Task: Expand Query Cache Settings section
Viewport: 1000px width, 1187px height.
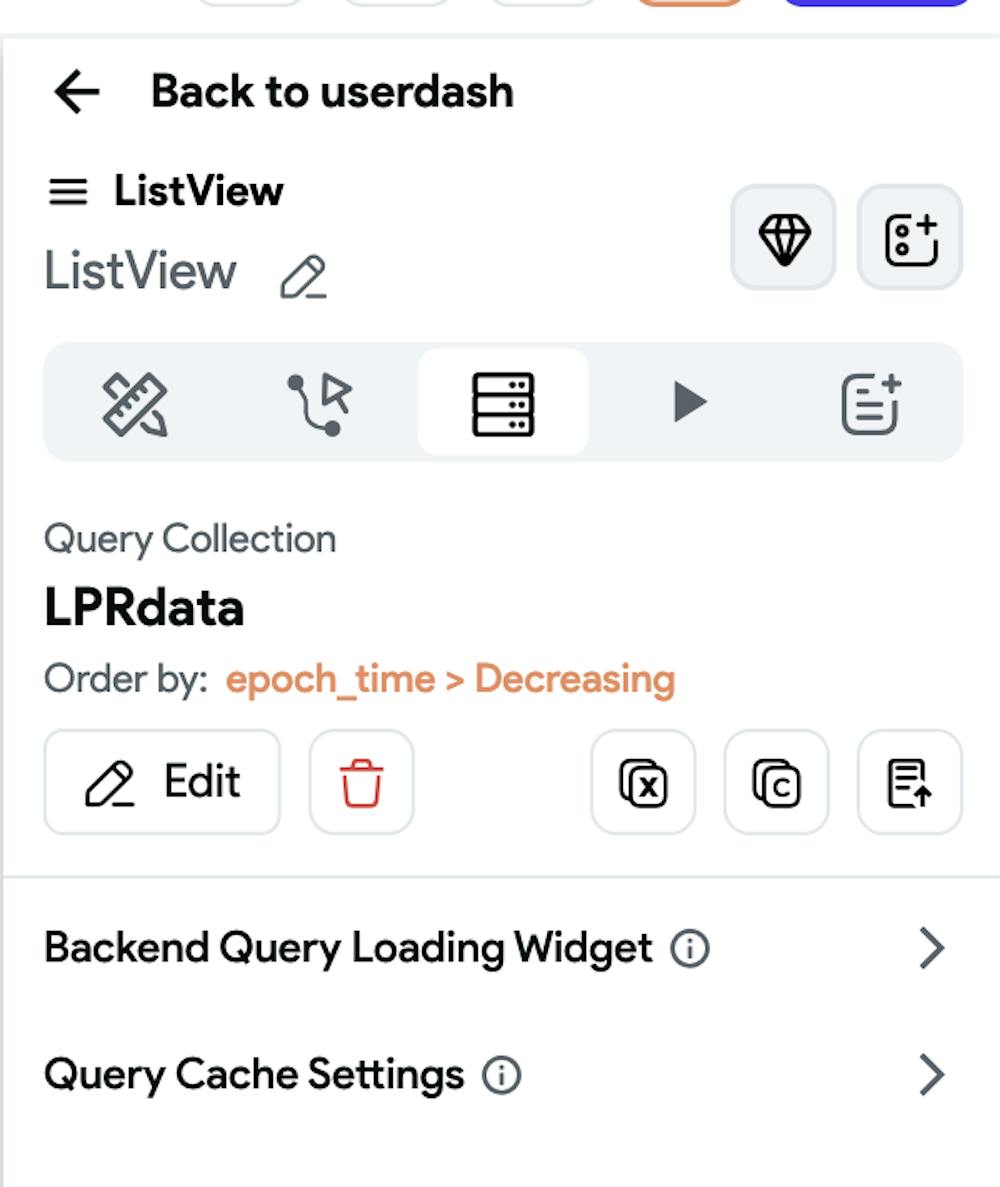Action: (x=501, y=1075)
